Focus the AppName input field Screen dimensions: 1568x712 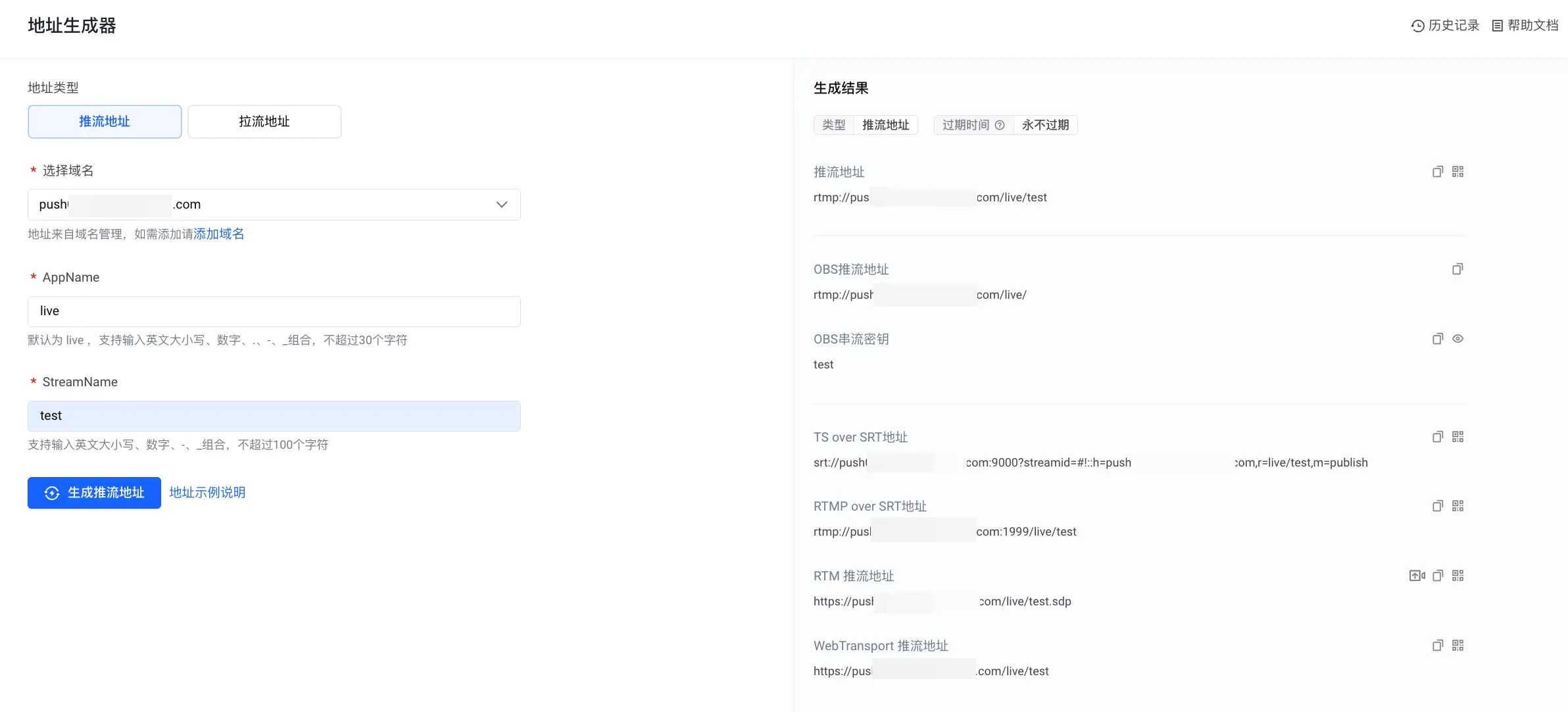click(274, 311)
